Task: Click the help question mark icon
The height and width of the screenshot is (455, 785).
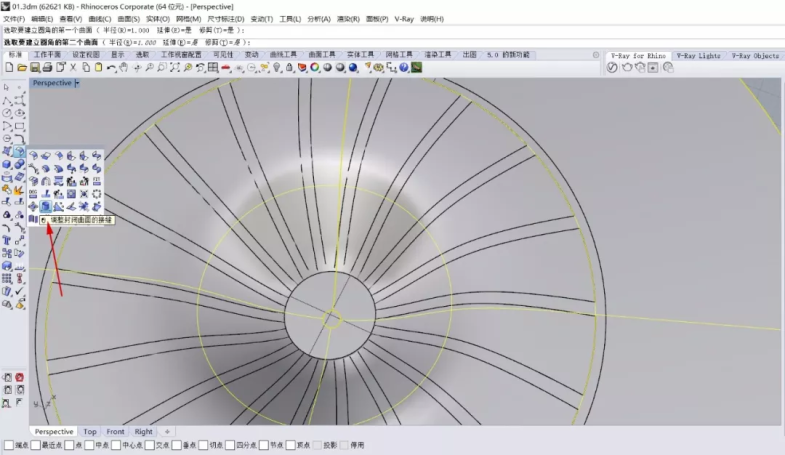Action: pos(403,67)
